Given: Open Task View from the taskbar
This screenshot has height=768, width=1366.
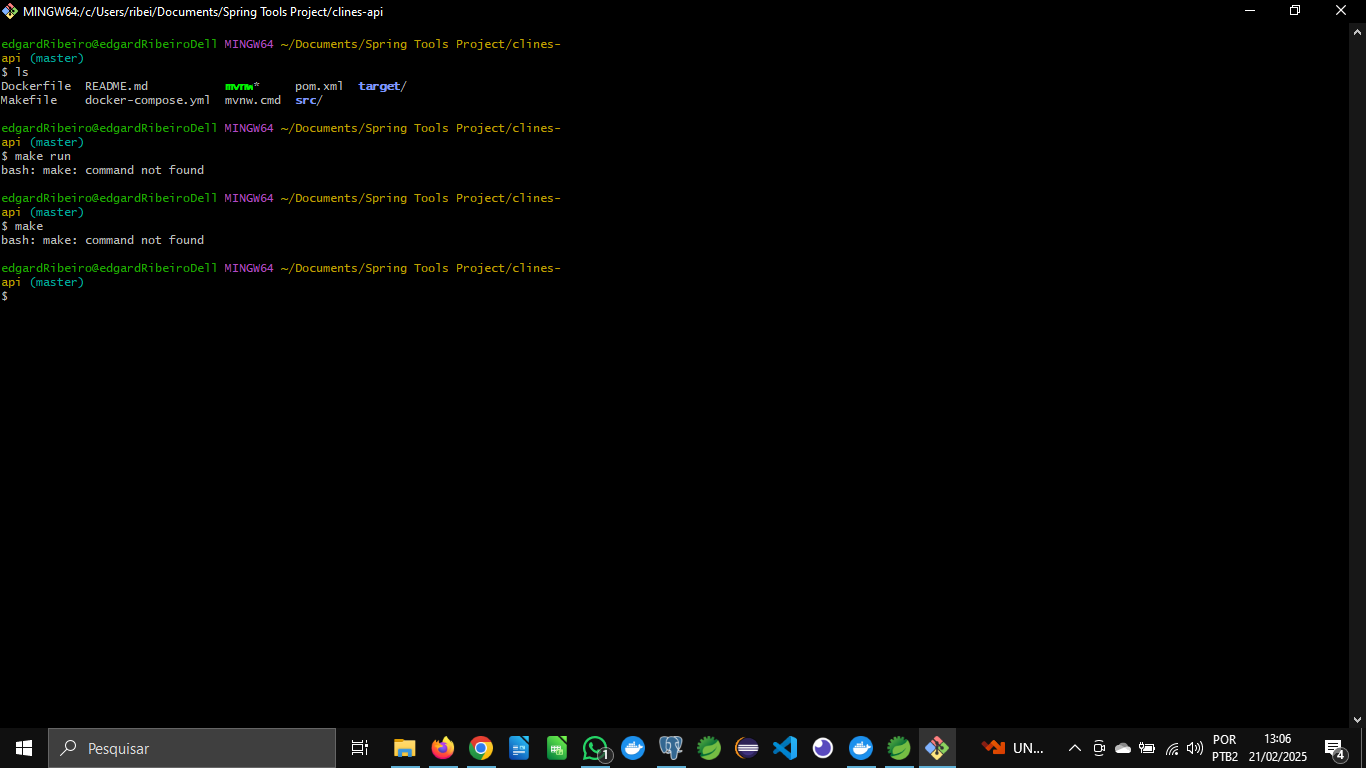Looking at the screenshot, I should click(x=360, y=748).
